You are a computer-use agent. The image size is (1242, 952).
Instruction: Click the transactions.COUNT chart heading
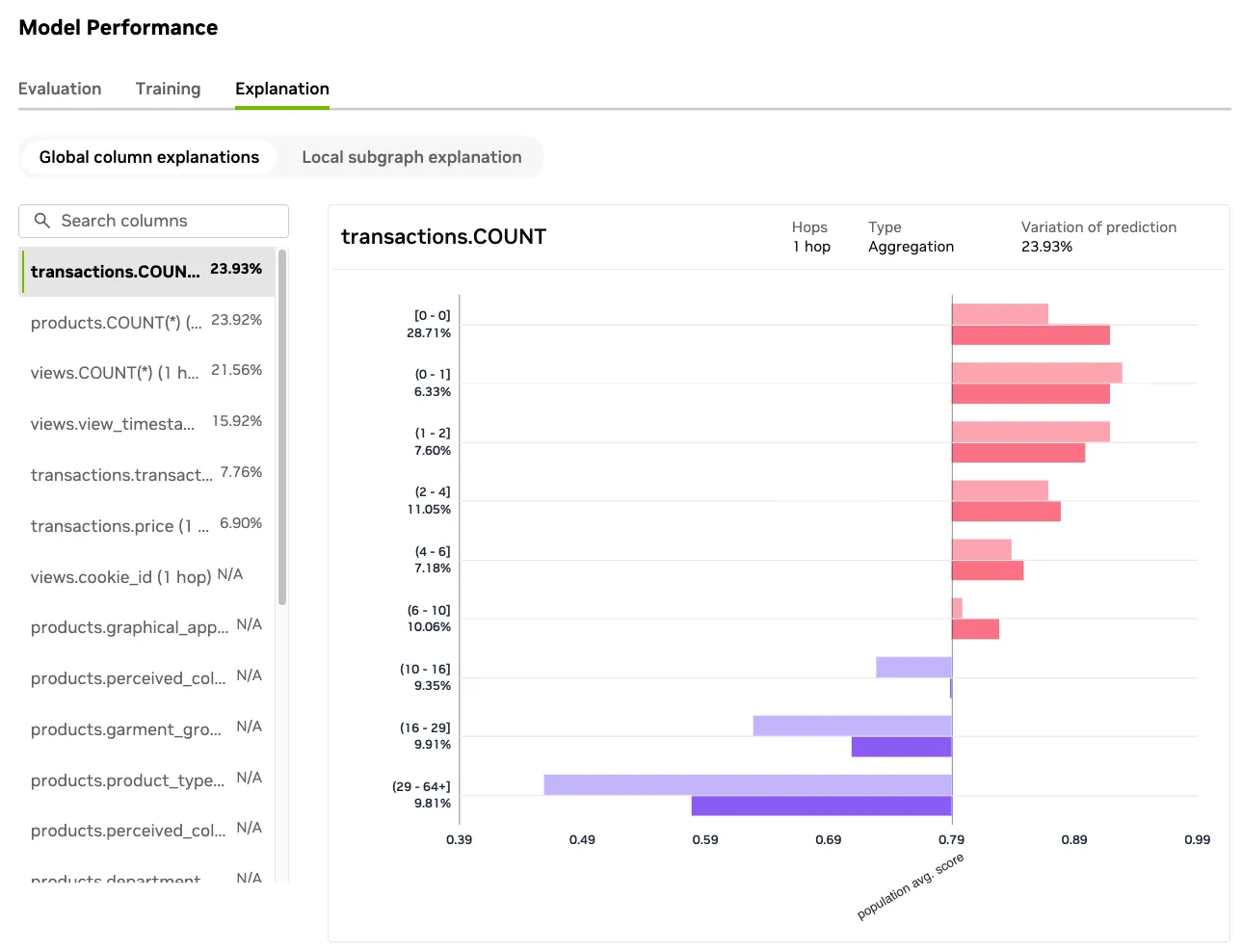coord(444,237)
